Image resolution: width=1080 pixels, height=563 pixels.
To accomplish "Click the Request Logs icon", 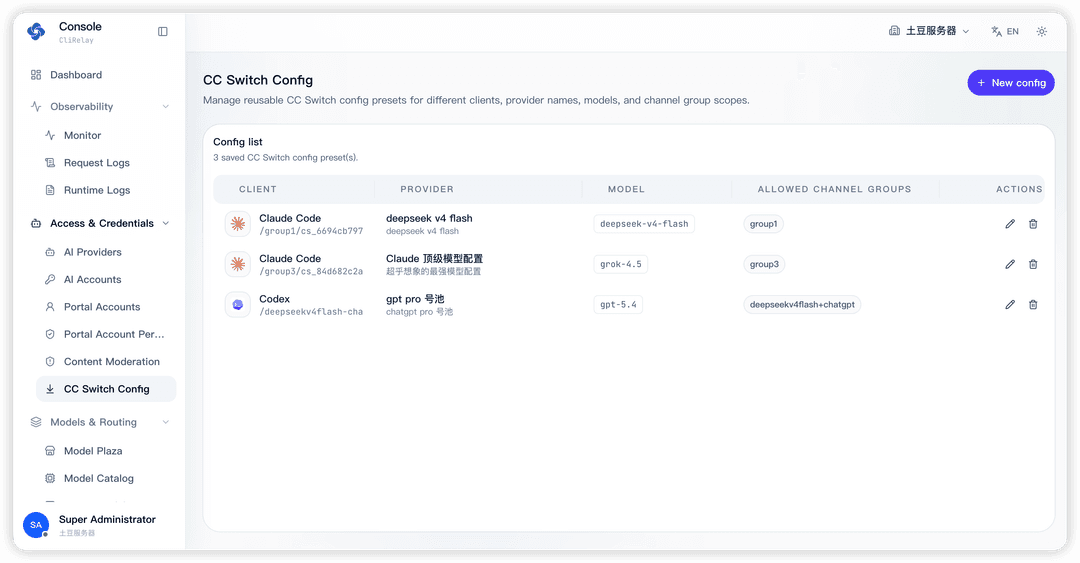I will 50,163.
